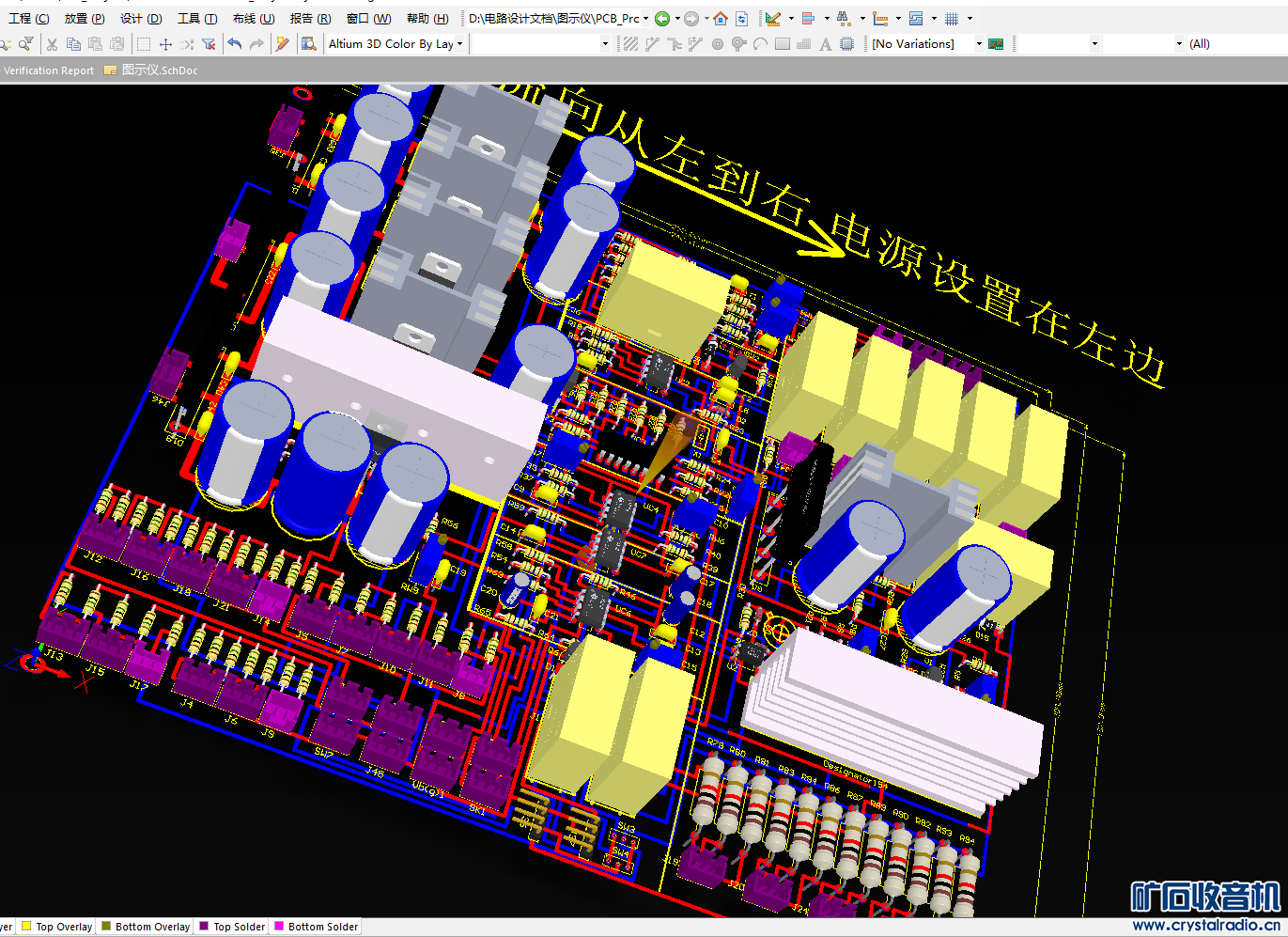1288x937 pixels.
Task: Open the dropdown arrow beside Back button
Action: [x=676, y=19]
